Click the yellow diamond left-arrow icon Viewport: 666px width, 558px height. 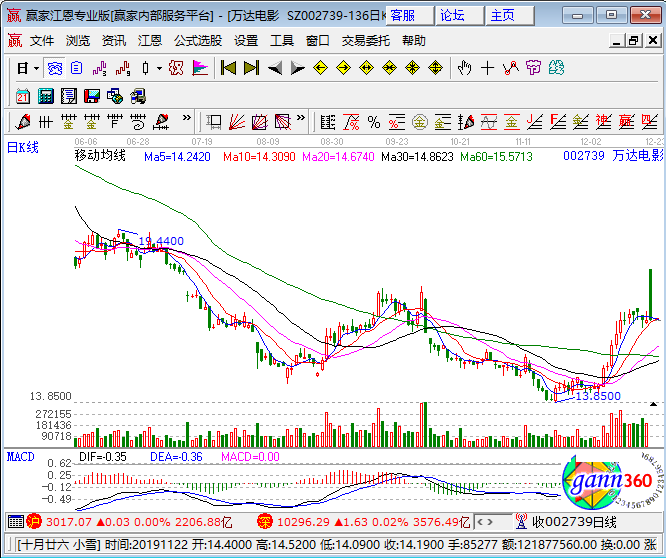[320, 68]
